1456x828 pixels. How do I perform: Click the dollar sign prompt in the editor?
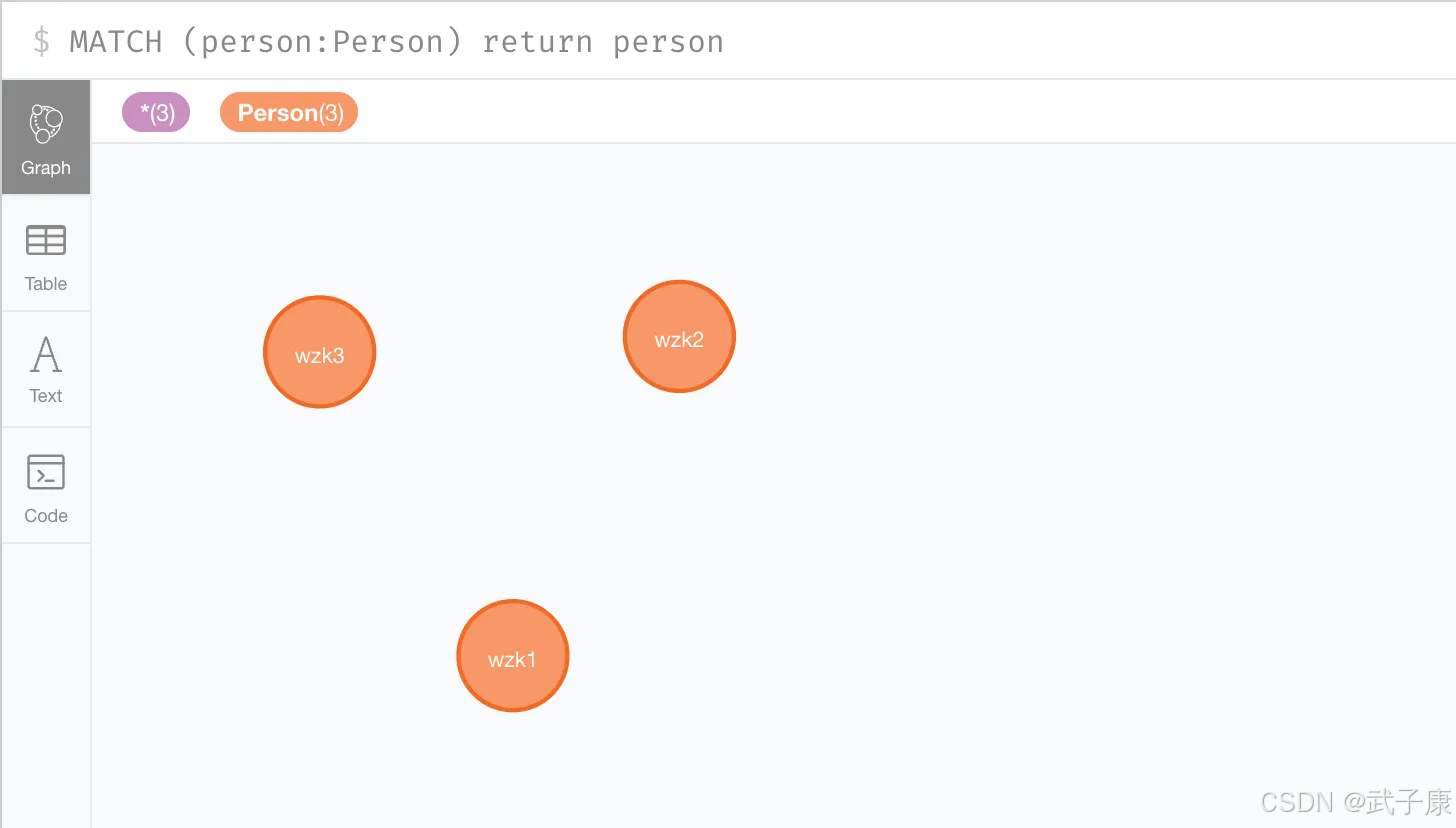coord(42,42)
